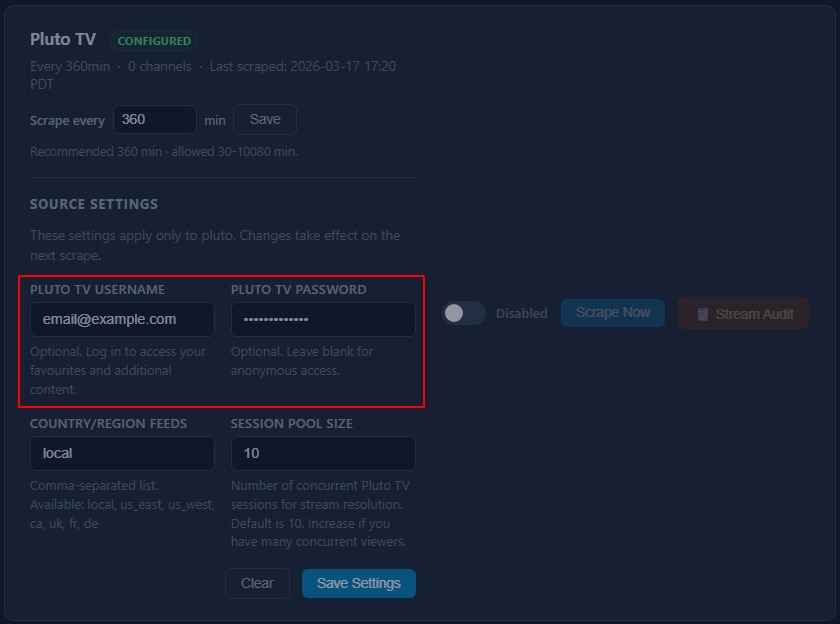Select the Pluto TV Username field
840x624 pixels.
point(122,319)
